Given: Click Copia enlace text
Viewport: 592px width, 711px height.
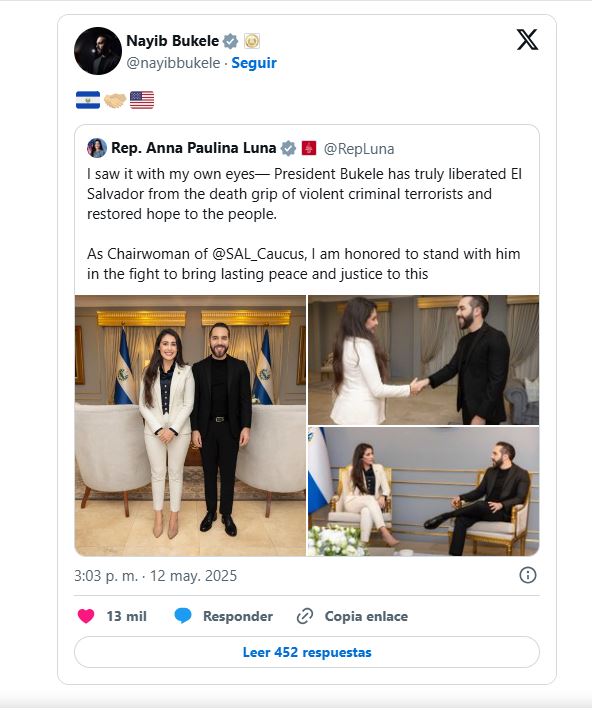Looking at the screenshot, I should 366,616.
